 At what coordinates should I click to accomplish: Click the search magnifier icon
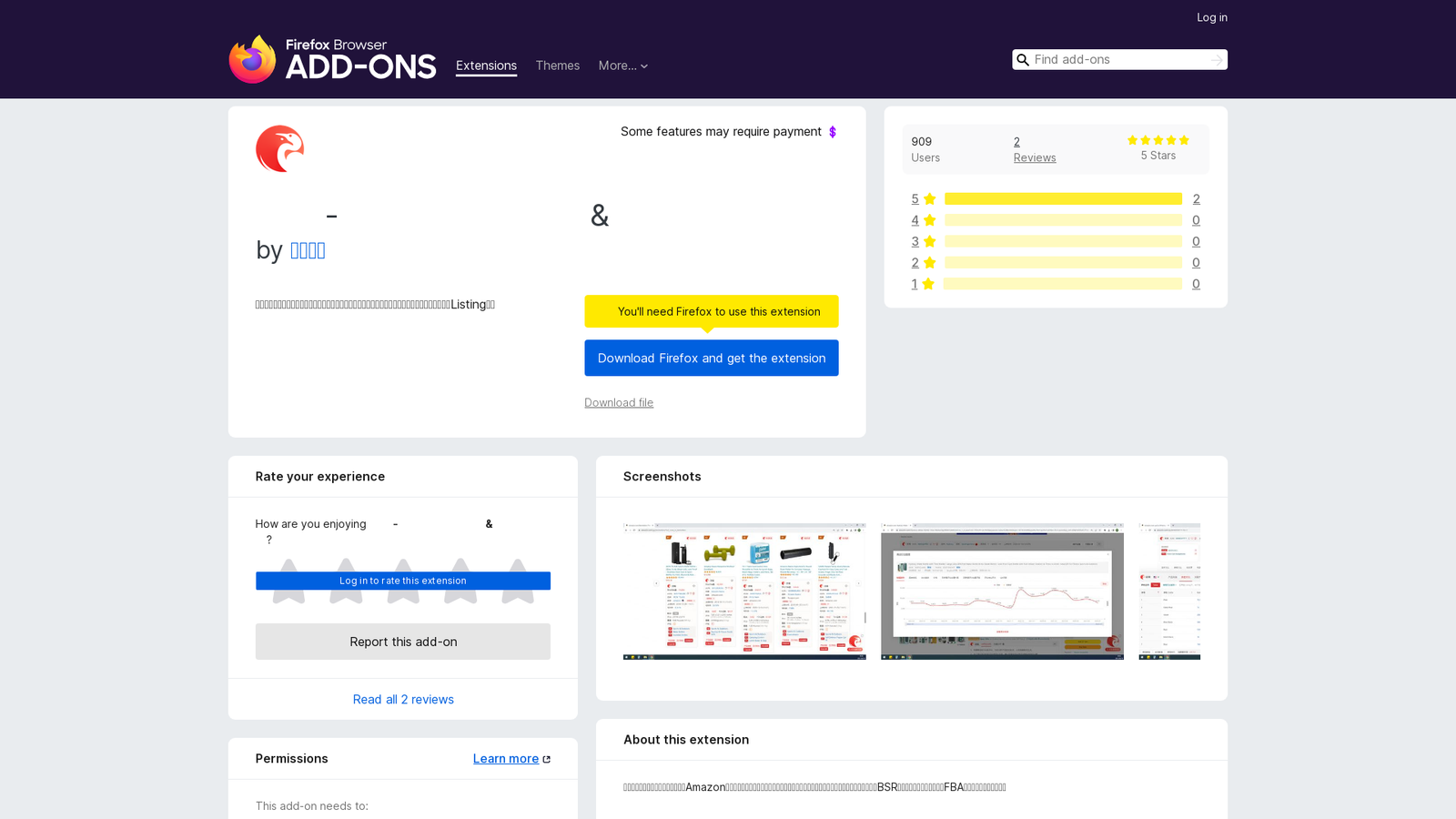(x=1023, y=60)
